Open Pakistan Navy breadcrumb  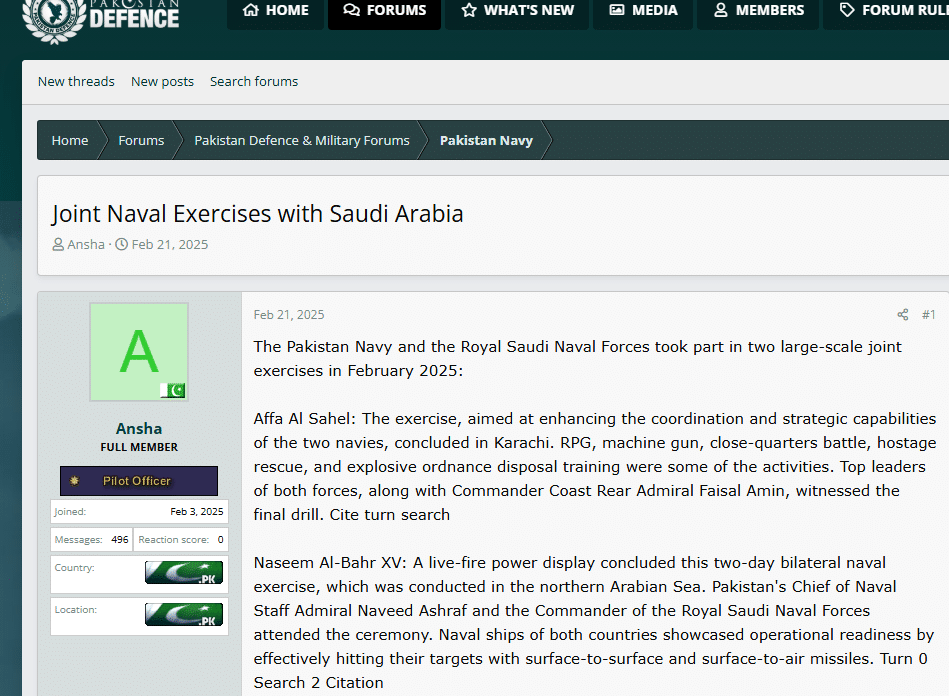pyautogui.click(x=486, y=140)
